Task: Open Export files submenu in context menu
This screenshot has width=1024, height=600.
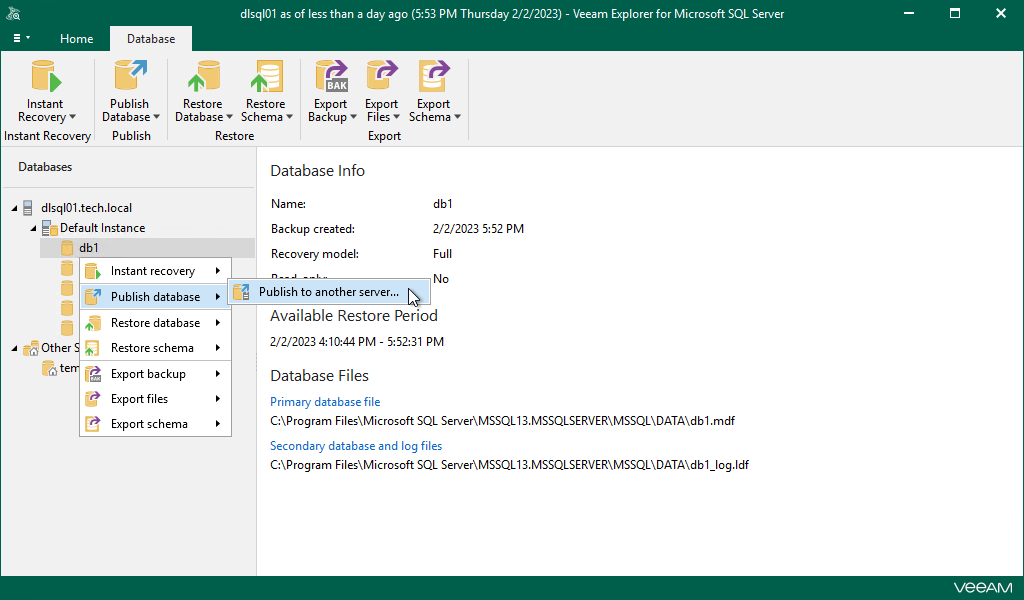Action: click(155, 399)
